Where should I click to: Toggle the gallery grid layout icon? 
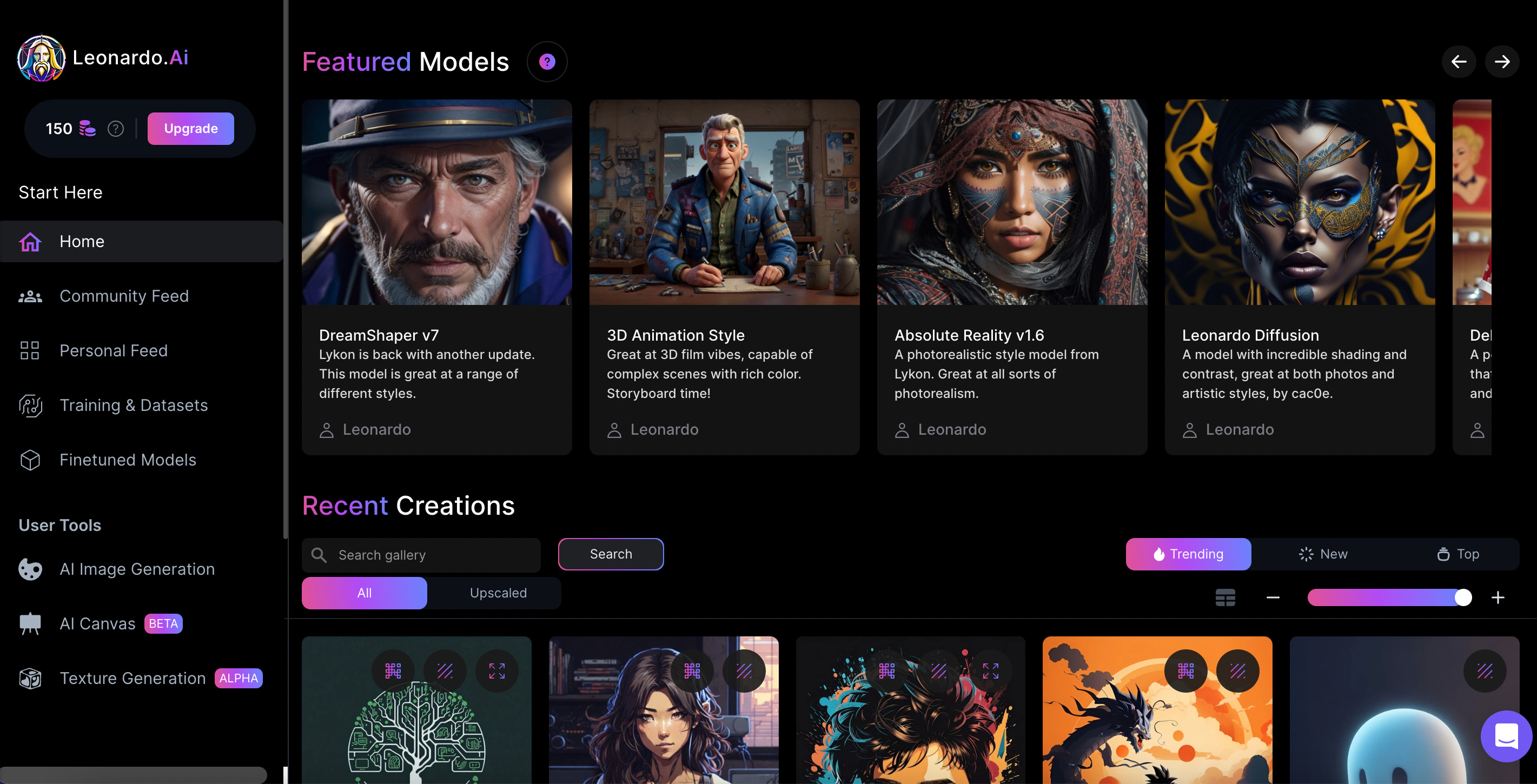(x=1225, y=597)
